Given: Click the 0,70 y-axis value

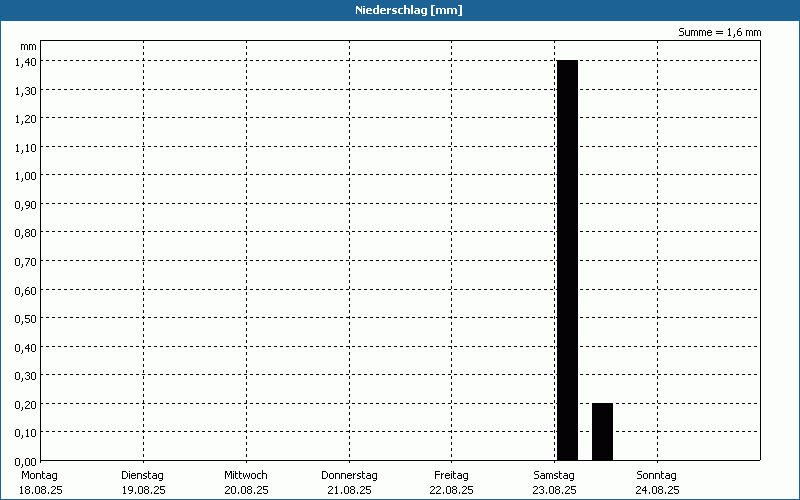Looking at the screenshot, I should pyautogui.click(x=26, y=262).
